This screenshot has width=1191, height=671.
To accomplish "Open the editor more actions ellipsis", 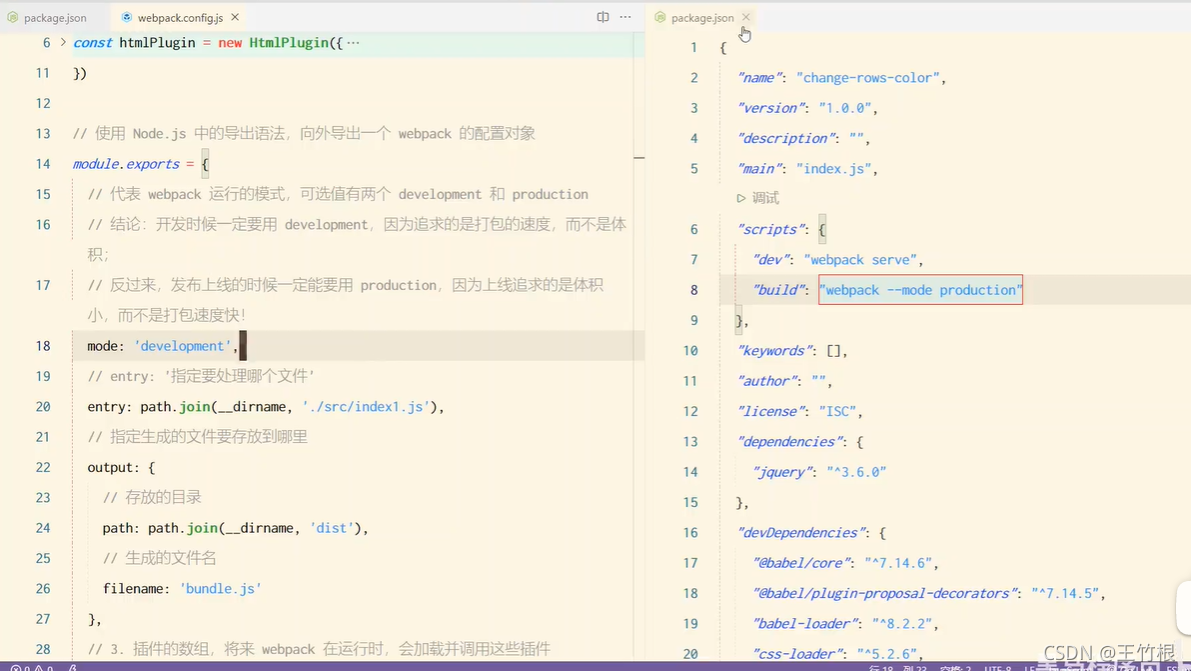I will [x=626, y=17].
